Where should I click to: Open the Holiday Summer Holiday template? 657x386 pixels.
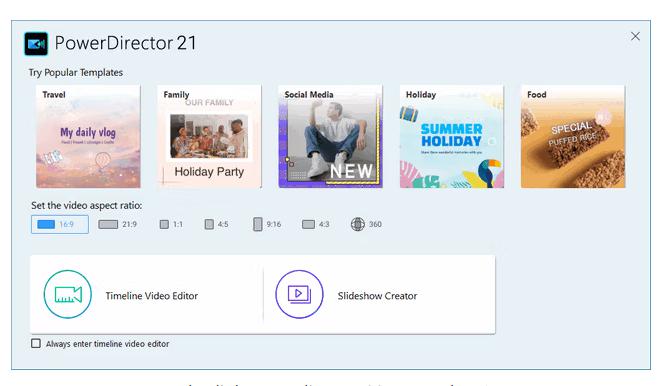(x=452, y=137)
